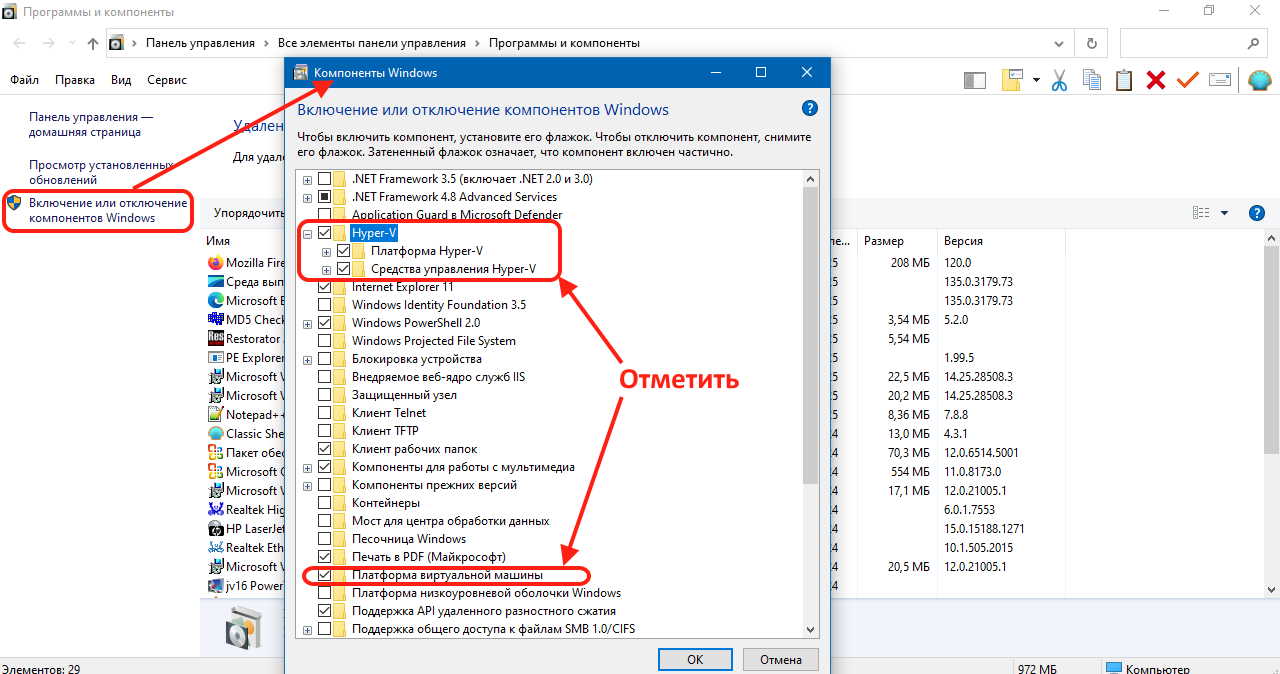1280x674 pixels.
Task: Expand Платформа Hyper-V node
Action: [326, 251]
